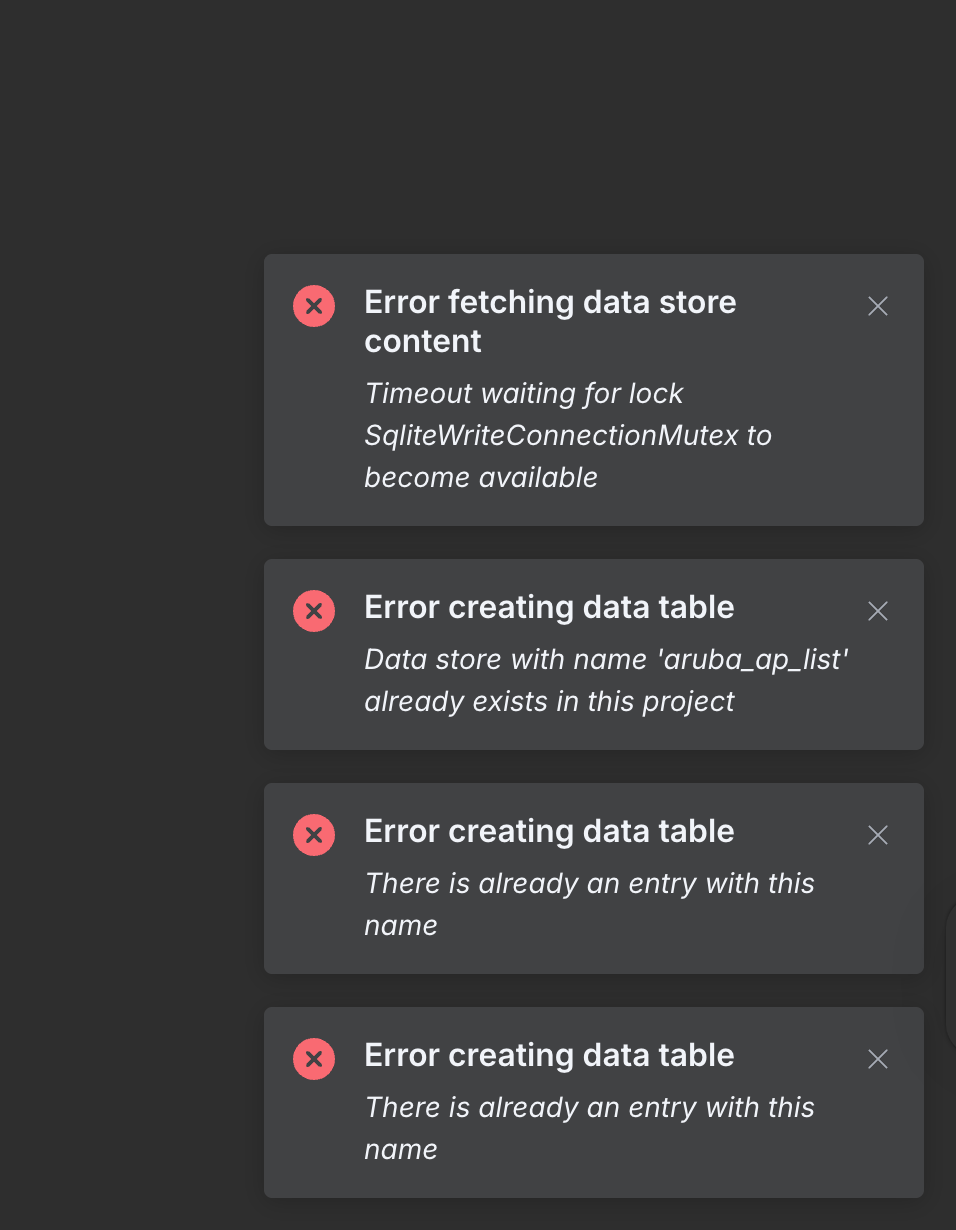
Task: Click the red error icon on the last notification
Action: 314,1059
